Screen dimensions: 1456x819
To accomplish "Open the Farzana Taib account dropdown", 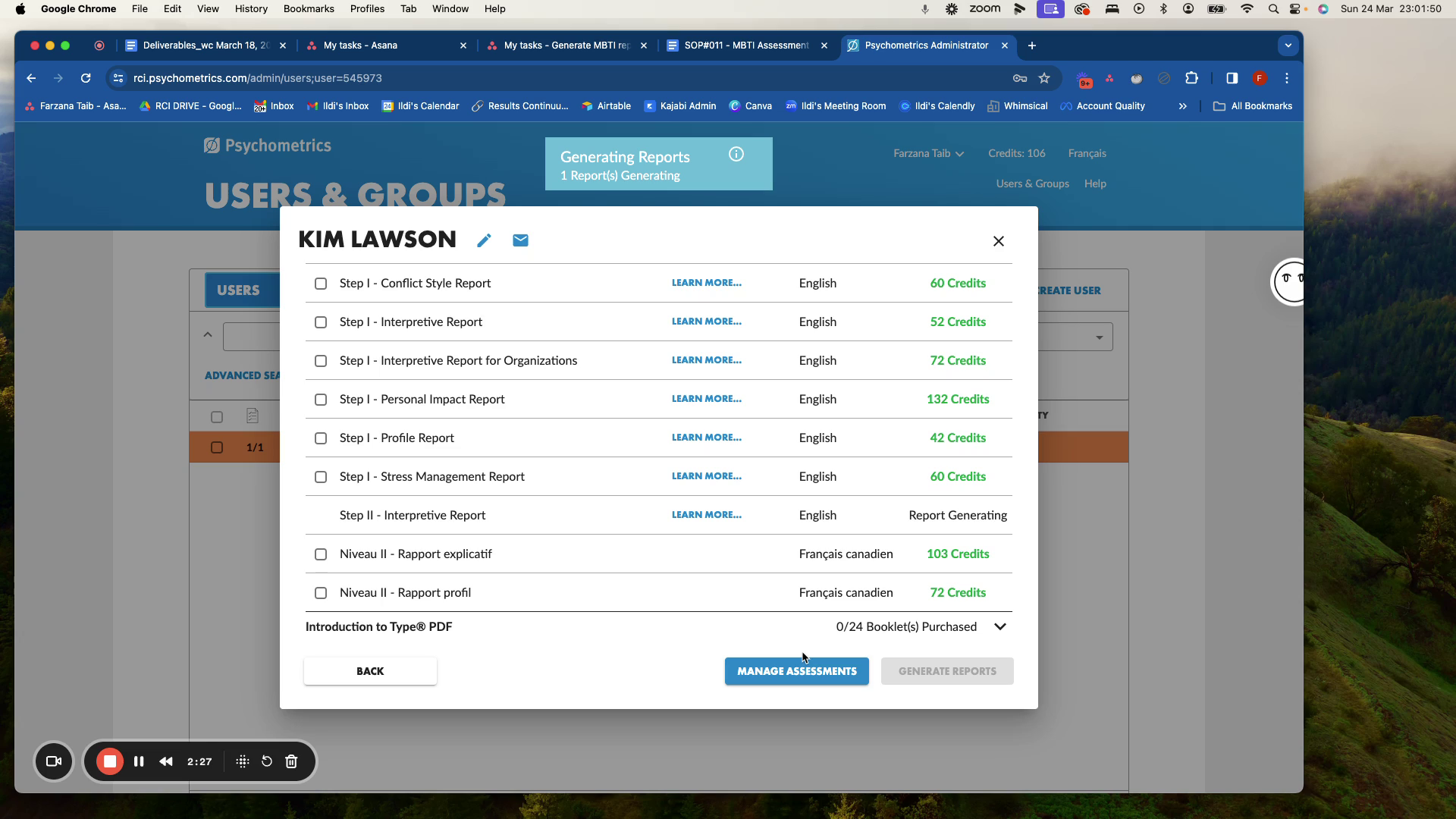I will tap(928, 153).
